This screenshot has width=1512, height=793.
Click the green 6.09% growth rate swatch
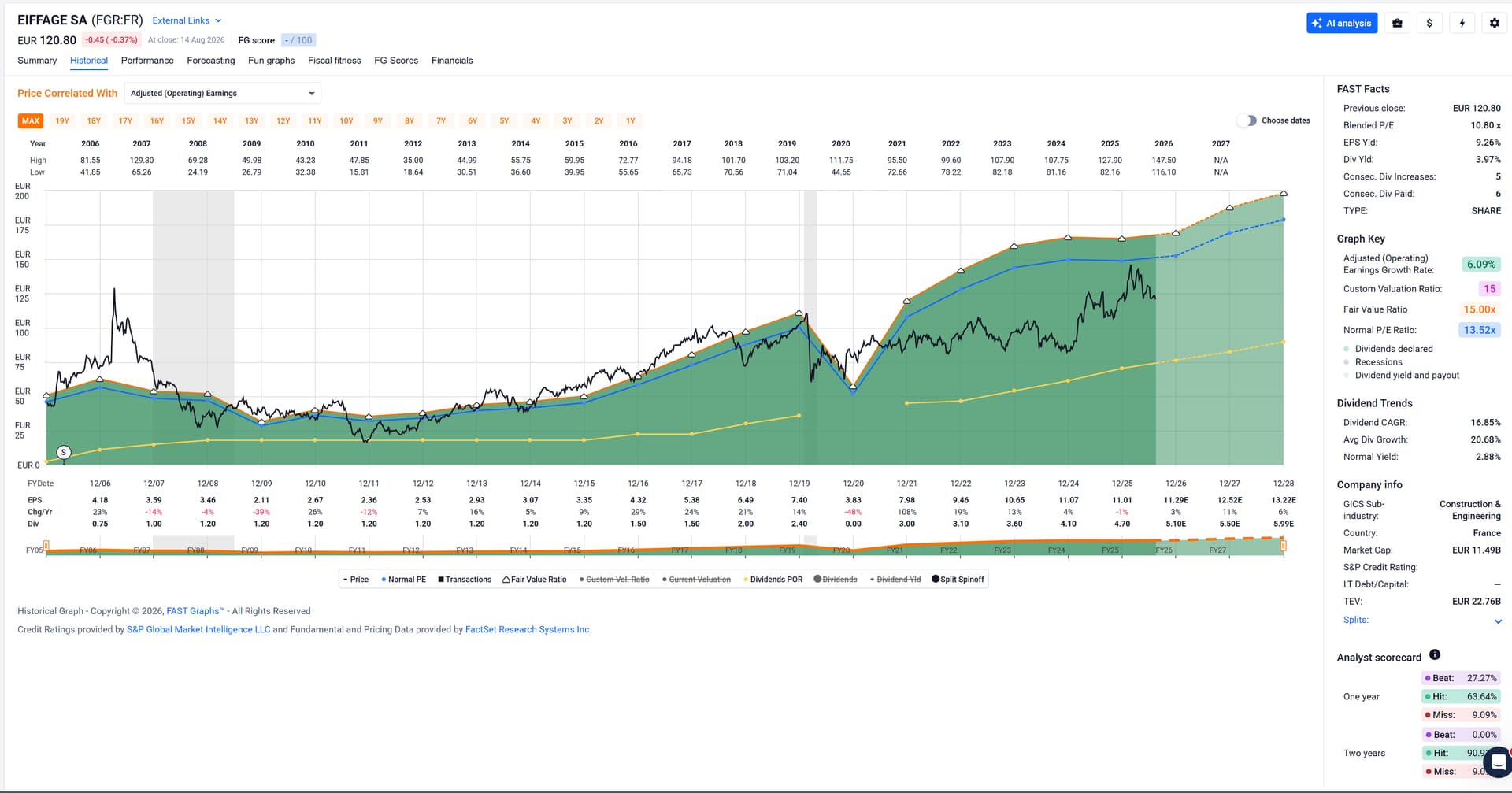click(1480, 265)
